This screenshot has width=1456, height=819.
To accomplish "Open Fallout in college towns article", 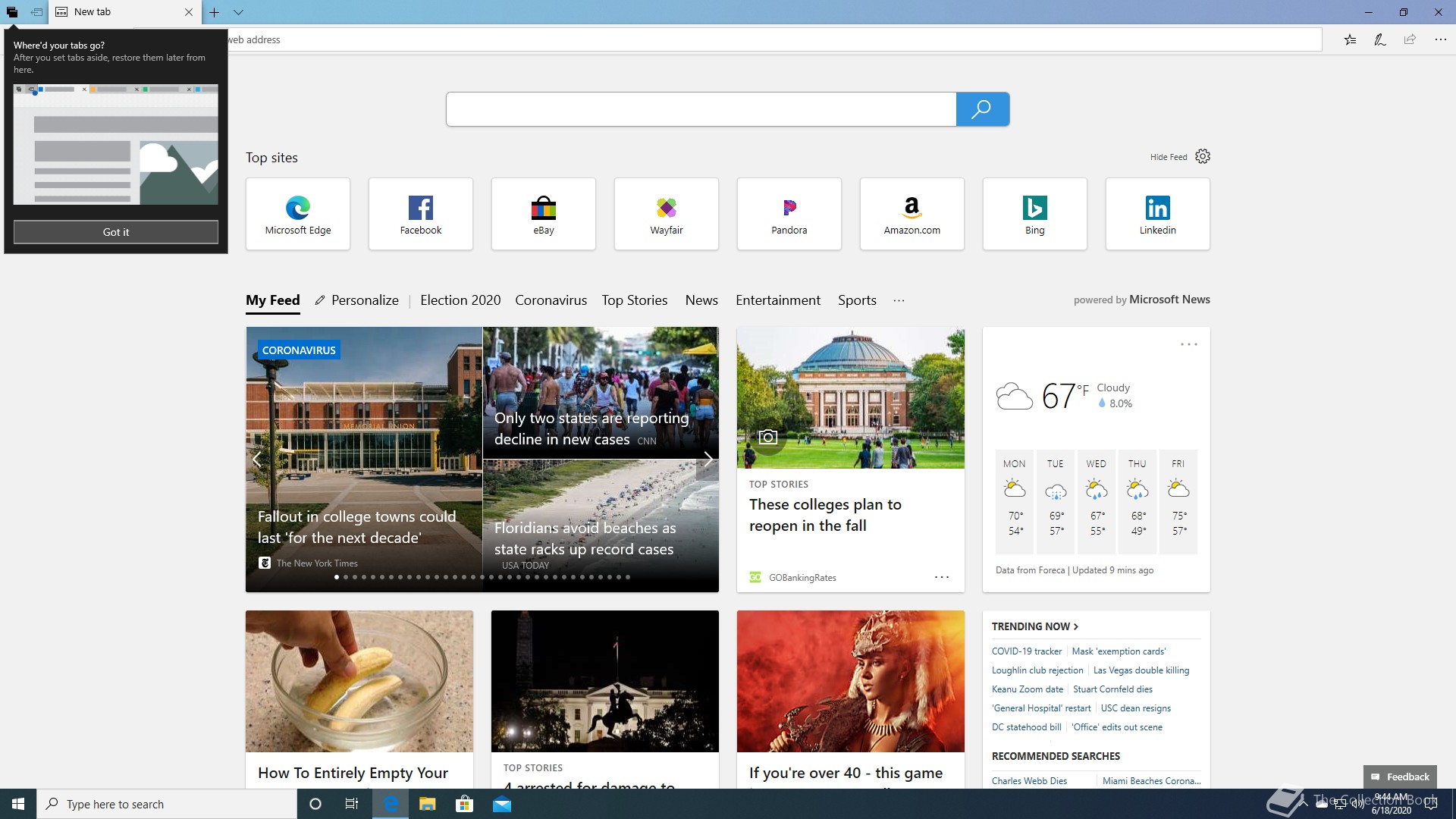I will click(357, 527).
